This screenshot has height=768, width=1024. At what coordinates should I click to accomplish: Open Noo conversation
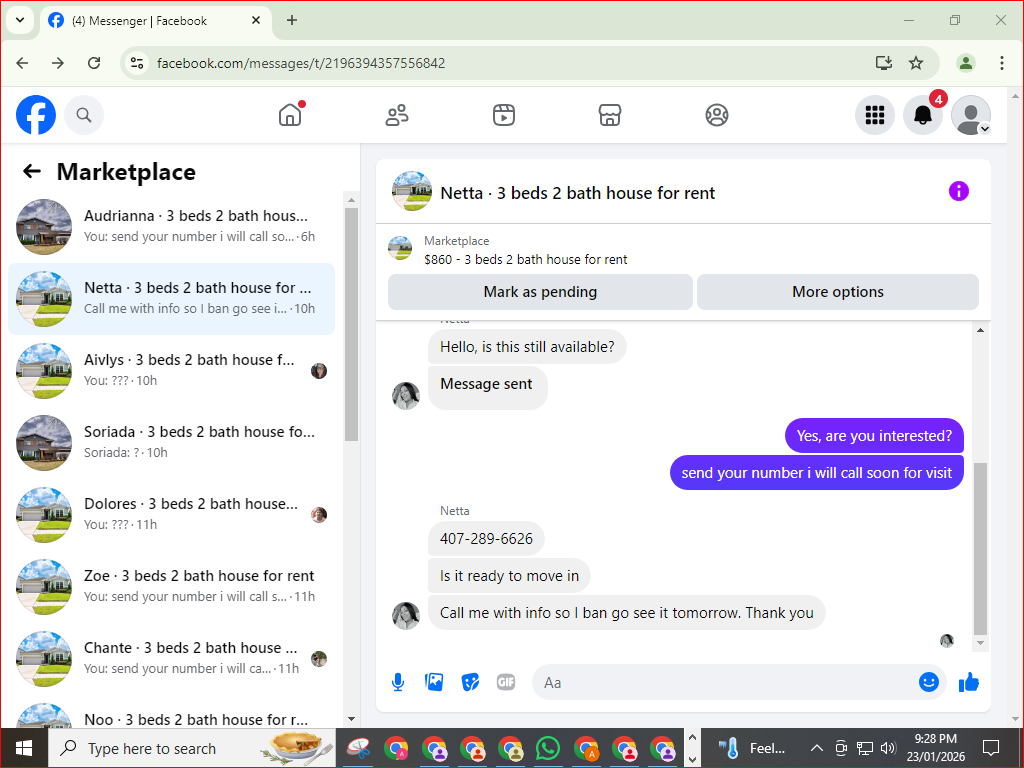(x=172, y=715)
